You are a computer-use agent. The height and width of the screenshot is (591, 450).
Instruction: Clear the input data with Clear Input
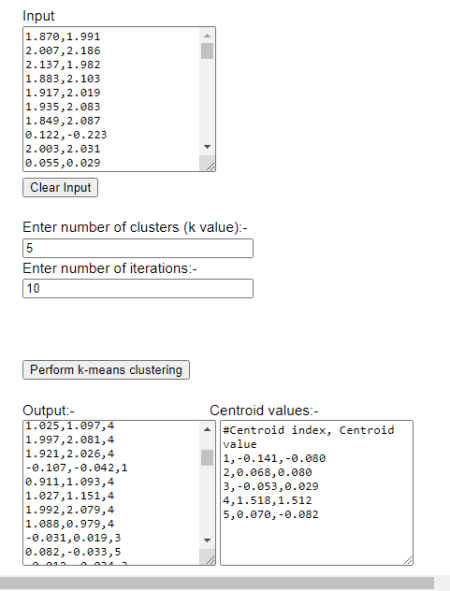pyautogui.click(x=60, y=187)
